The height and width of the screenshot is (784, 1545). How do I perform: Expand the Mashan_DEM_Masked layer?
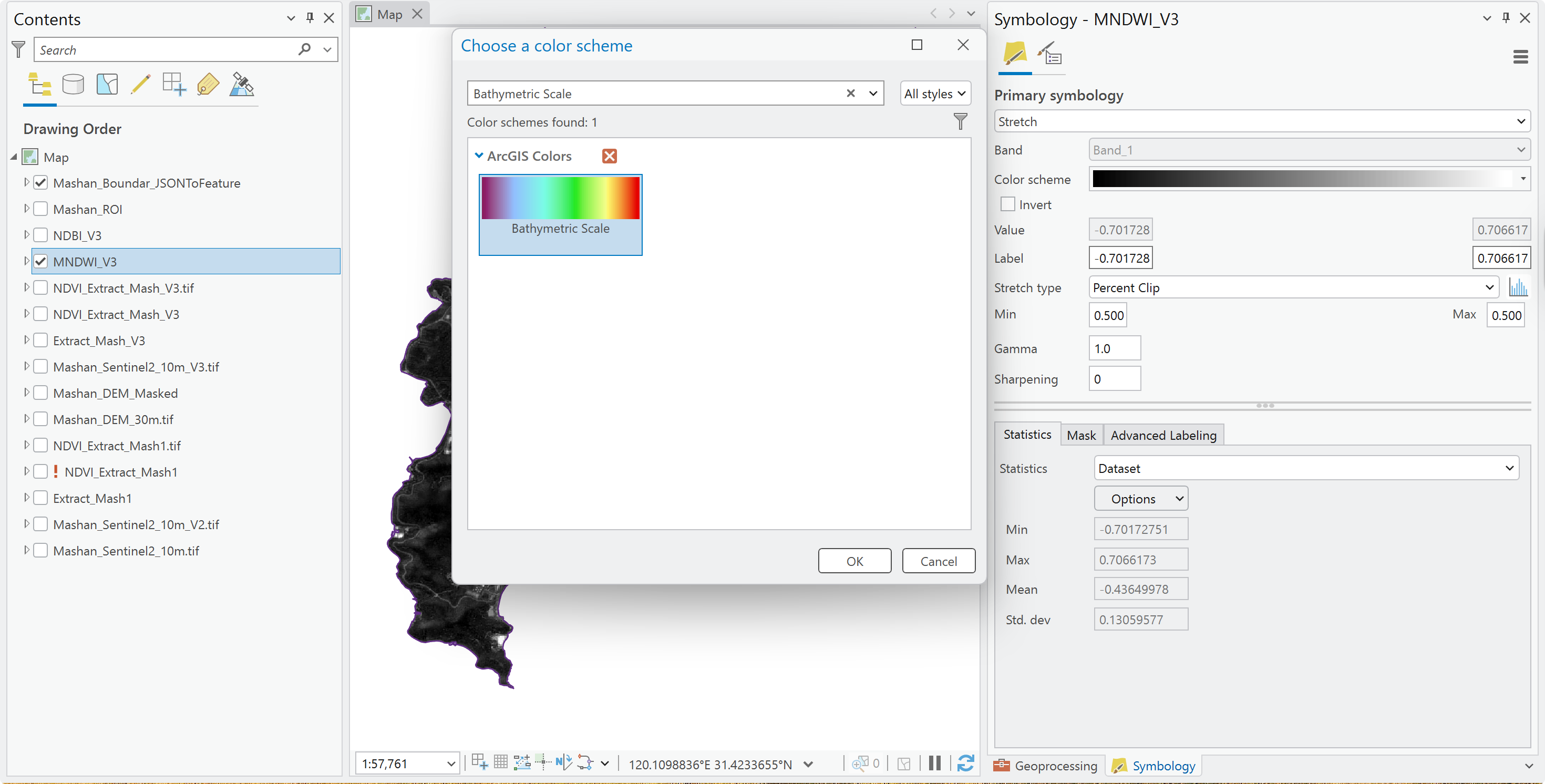(x=26, y=393)
